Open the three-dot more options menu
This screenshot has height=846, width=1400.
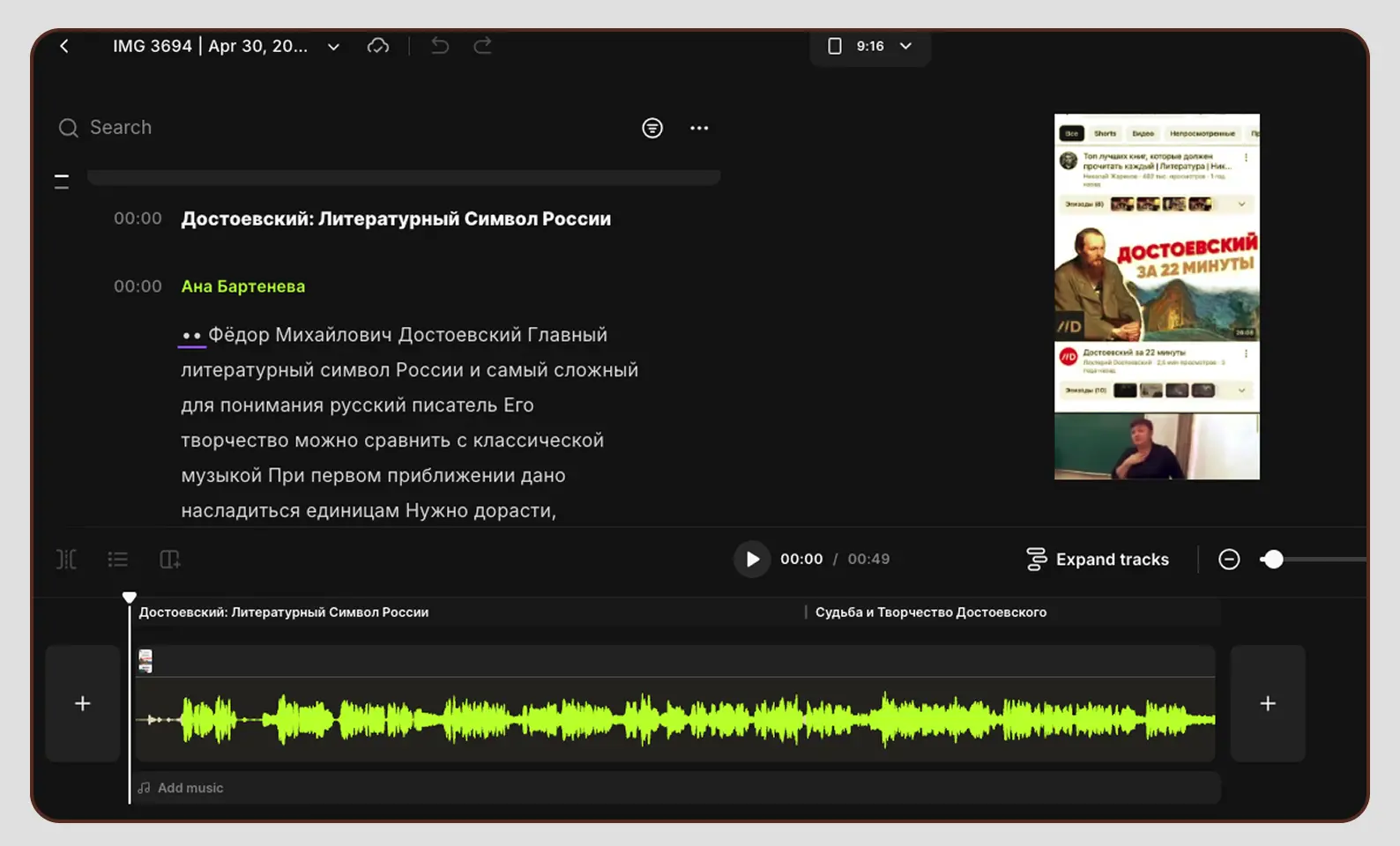pyautogui.click(x=699, y=128)
